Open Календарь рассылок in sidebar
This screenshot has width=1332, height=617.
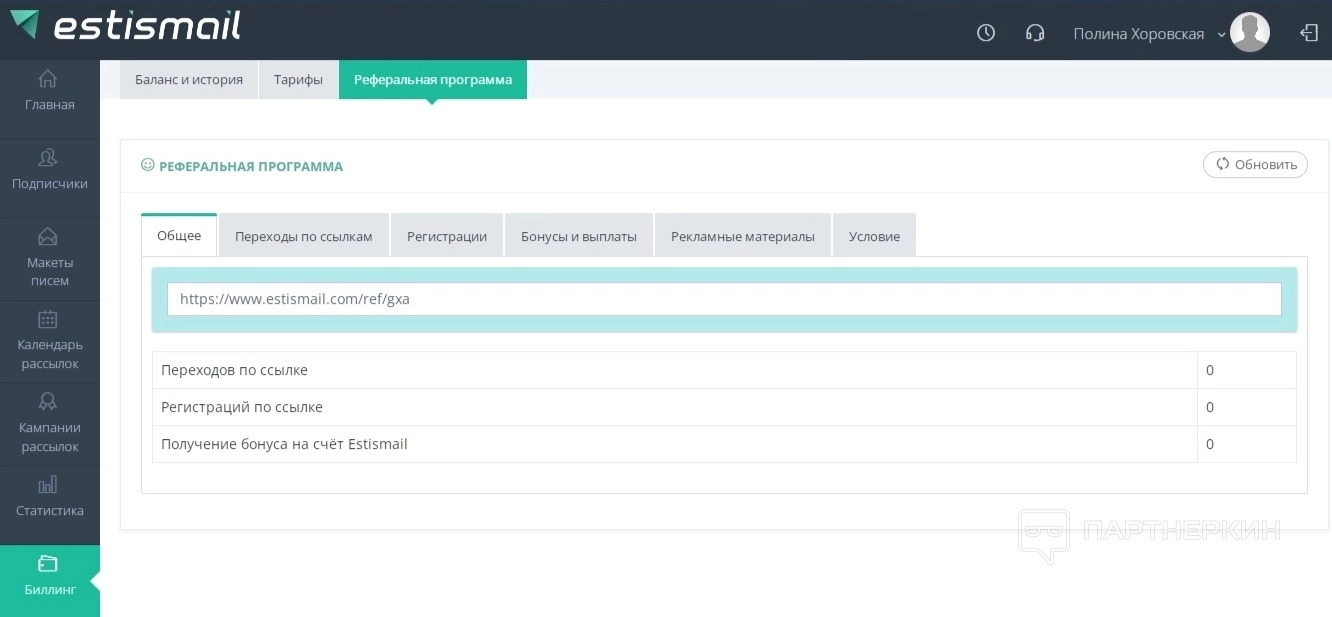pos(50,341)
